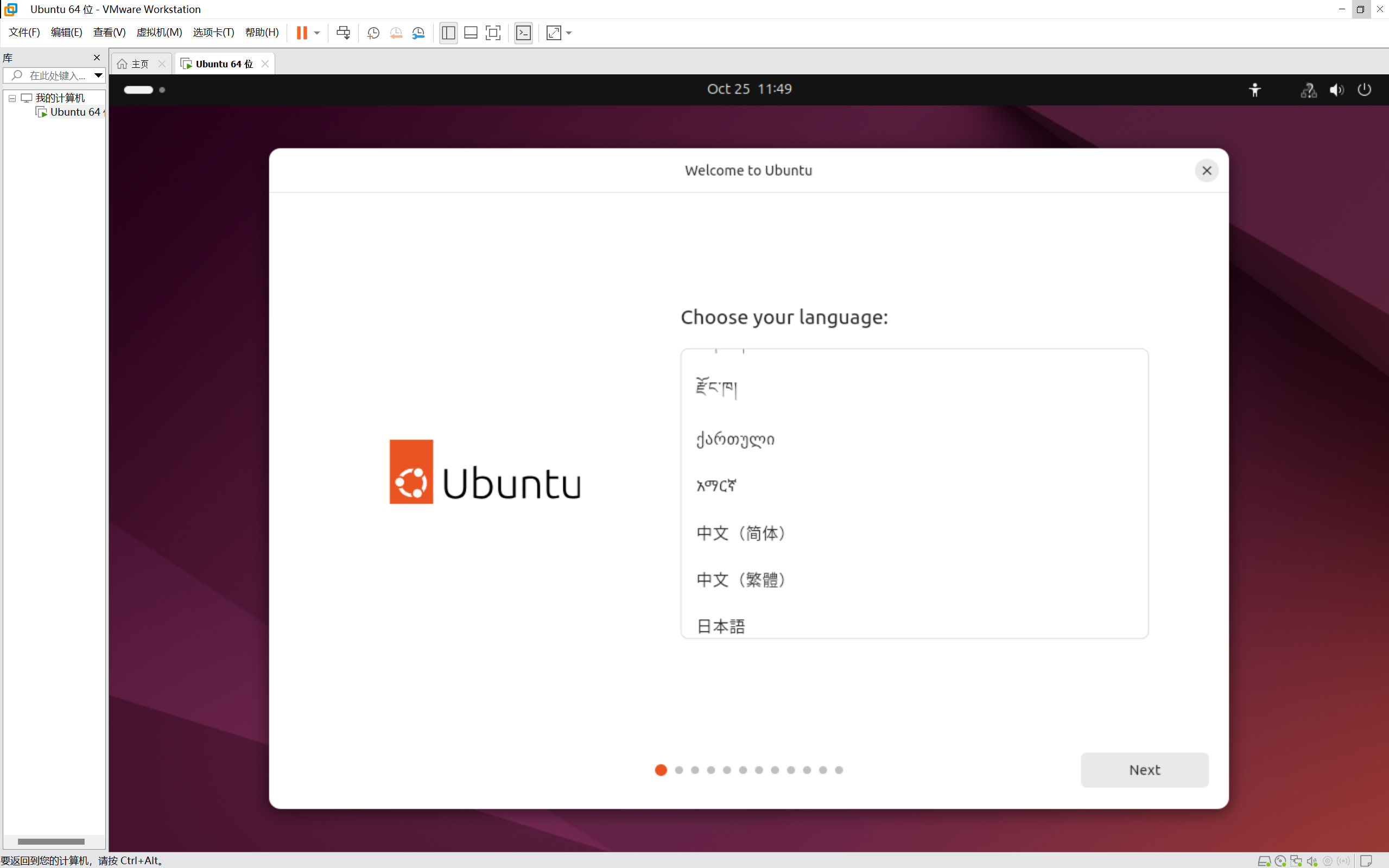1389x868 pixels.
Task: Collapse the 我的计算机 tree node
Action: 12,98
